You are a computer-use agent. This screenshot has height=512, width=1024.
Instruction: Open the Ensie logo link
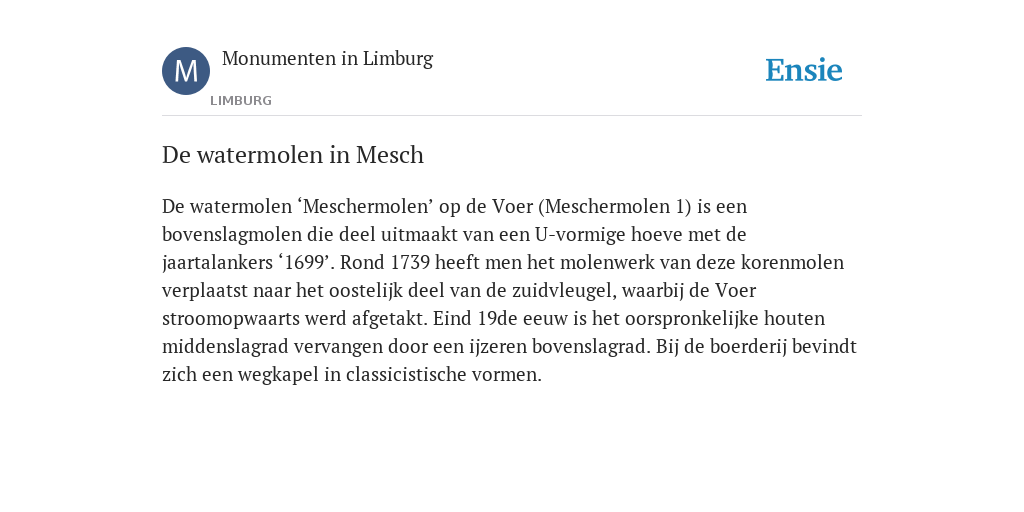(x=804, y=70)
